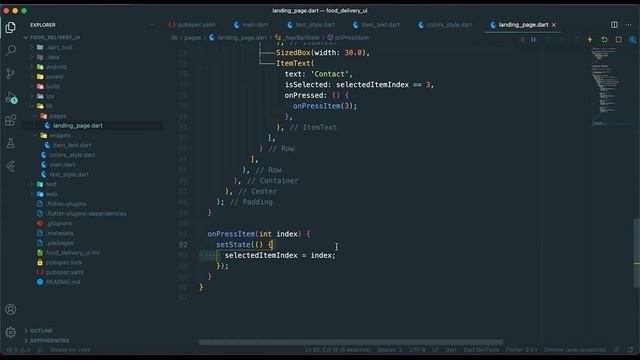This screenshot has width=640, height=360.
Task: Expand the test folder
Action: (51, 184)
